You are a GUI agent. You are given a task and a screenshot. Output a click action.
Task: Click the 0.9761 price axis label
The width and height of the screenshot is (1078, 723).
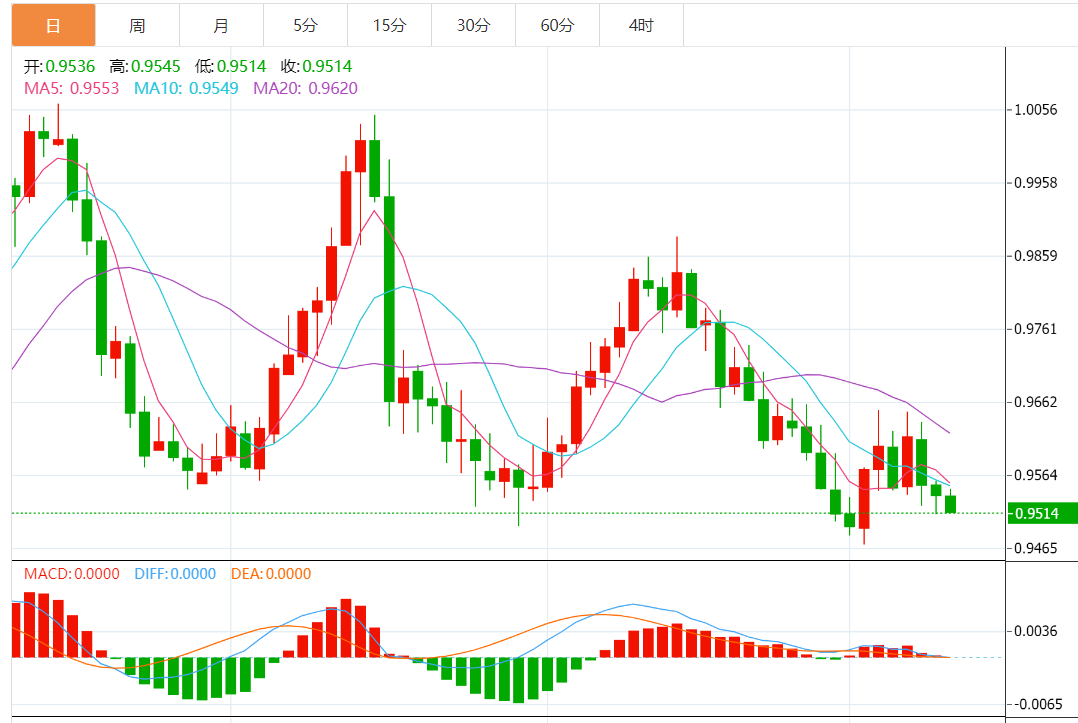pos(1036,329)
